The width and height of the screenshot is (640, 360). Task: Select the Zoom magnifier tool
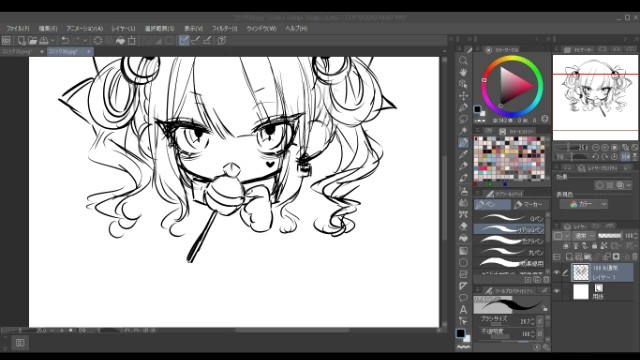[x=463, y=60]
